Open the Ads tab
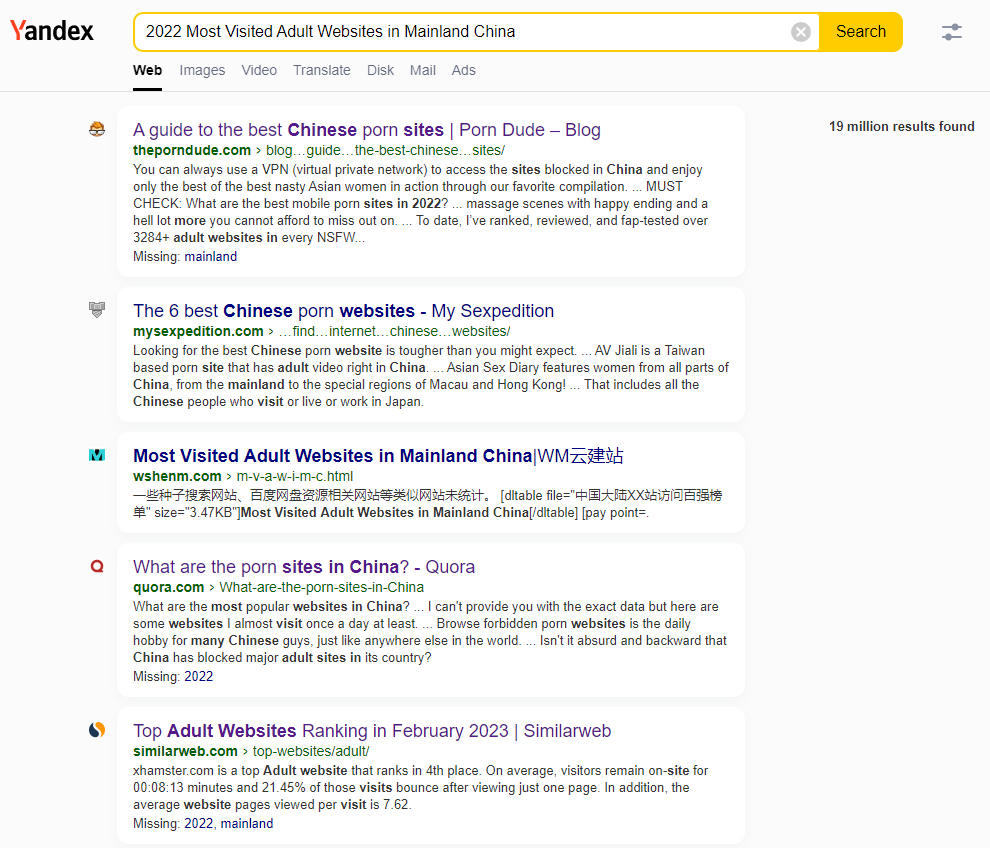Image resolution: width=990 pixels, height=848 pixels. click(x=463, y=70)
